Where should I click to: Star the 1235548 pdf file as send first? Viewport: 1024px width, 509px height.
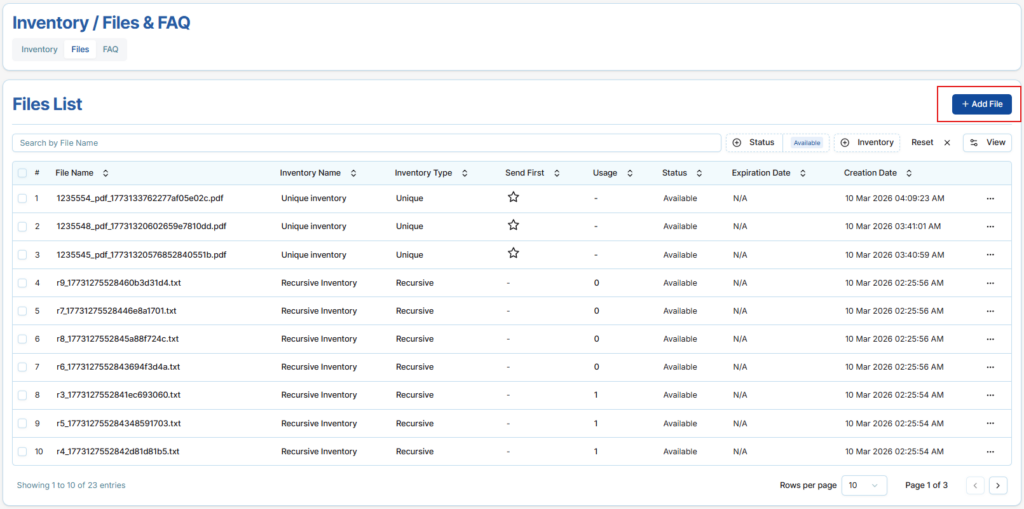513,226
